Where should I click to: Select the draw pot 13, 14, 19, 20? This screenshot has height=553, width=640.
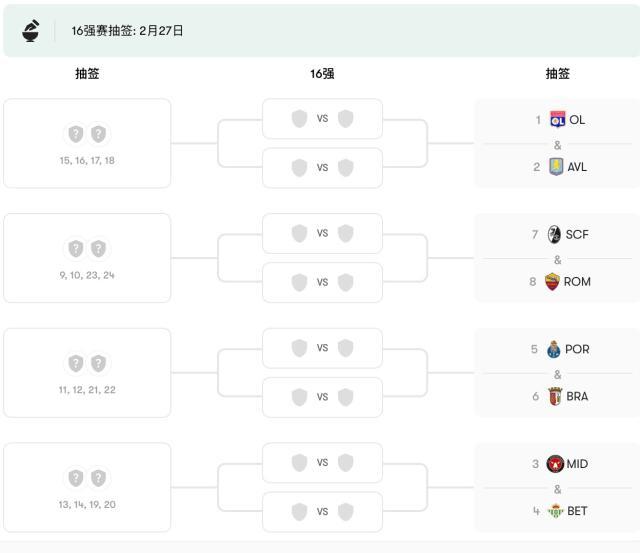(x=87, y=488)
